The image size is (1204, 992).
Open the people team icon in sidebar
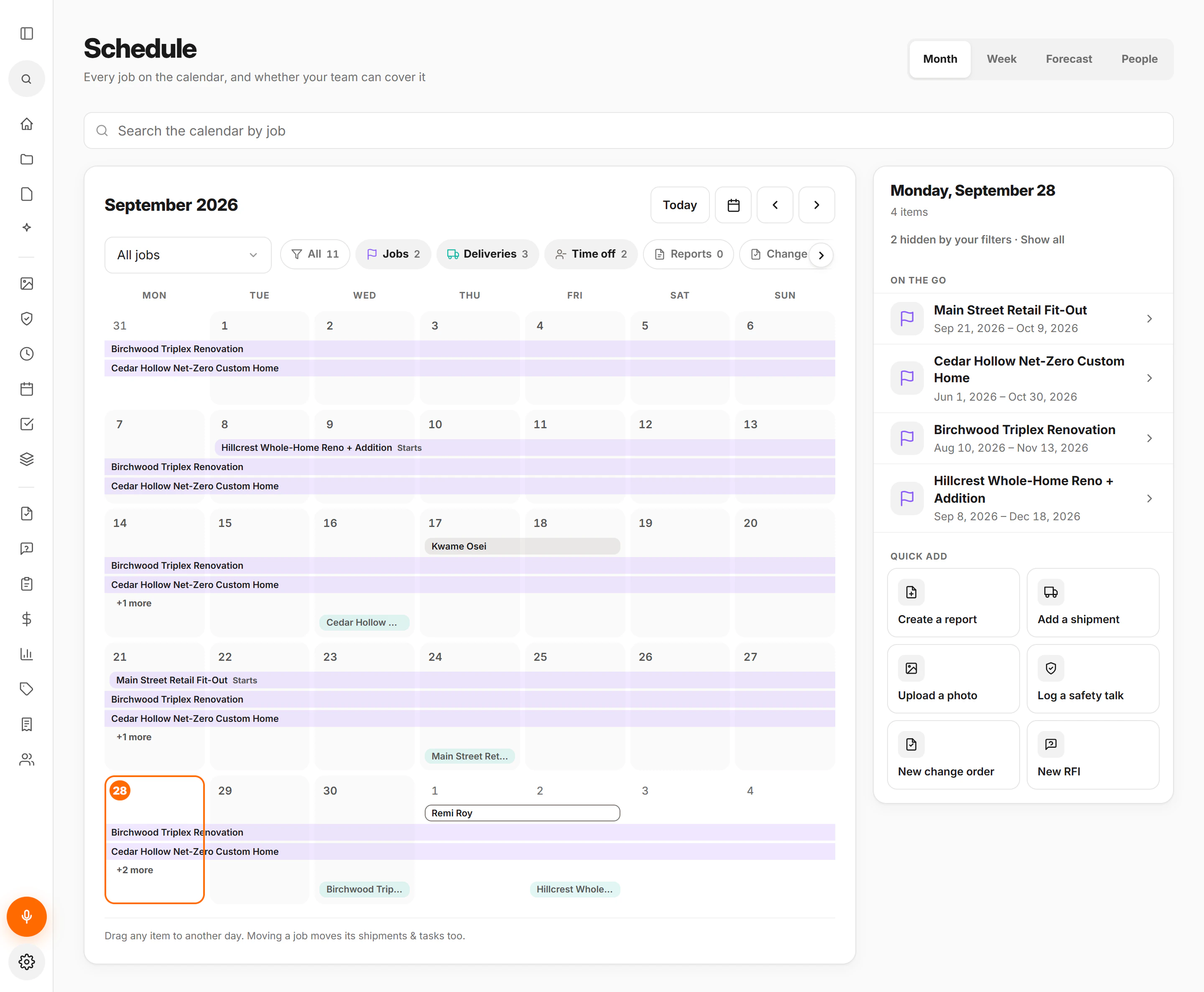tap(26, 759)
